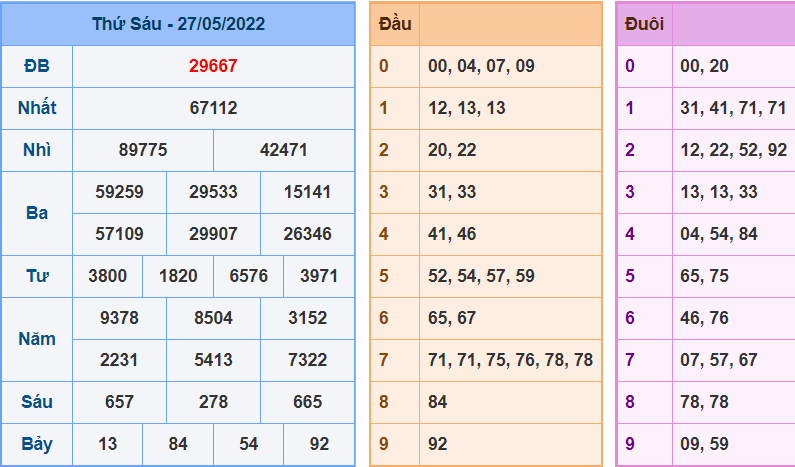Click the red special prize number 29667
This screenshot has width=795, height=467.
tap(213, 66)
